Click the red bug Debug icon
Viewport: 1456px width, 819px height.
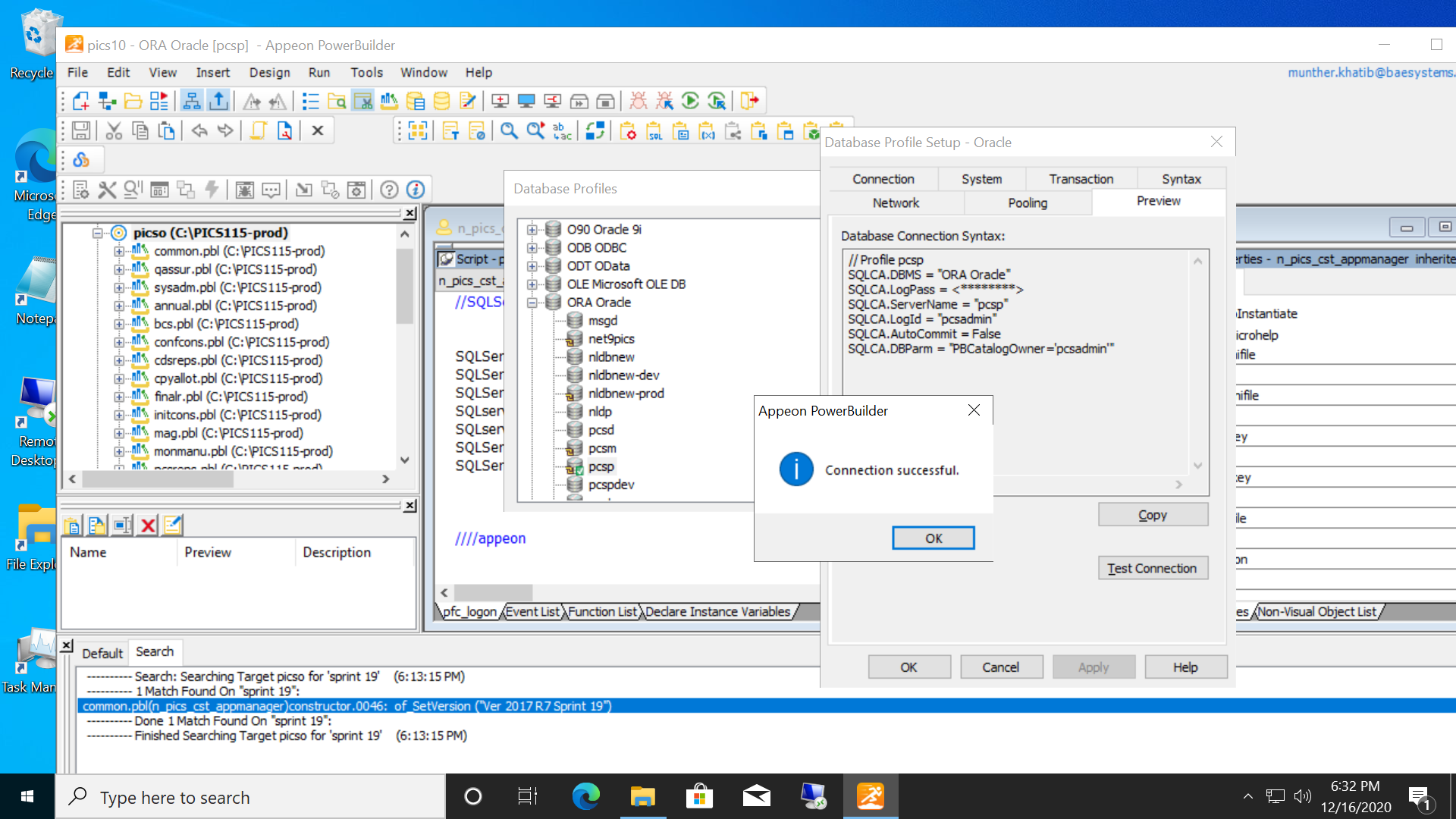pos(639,101)
